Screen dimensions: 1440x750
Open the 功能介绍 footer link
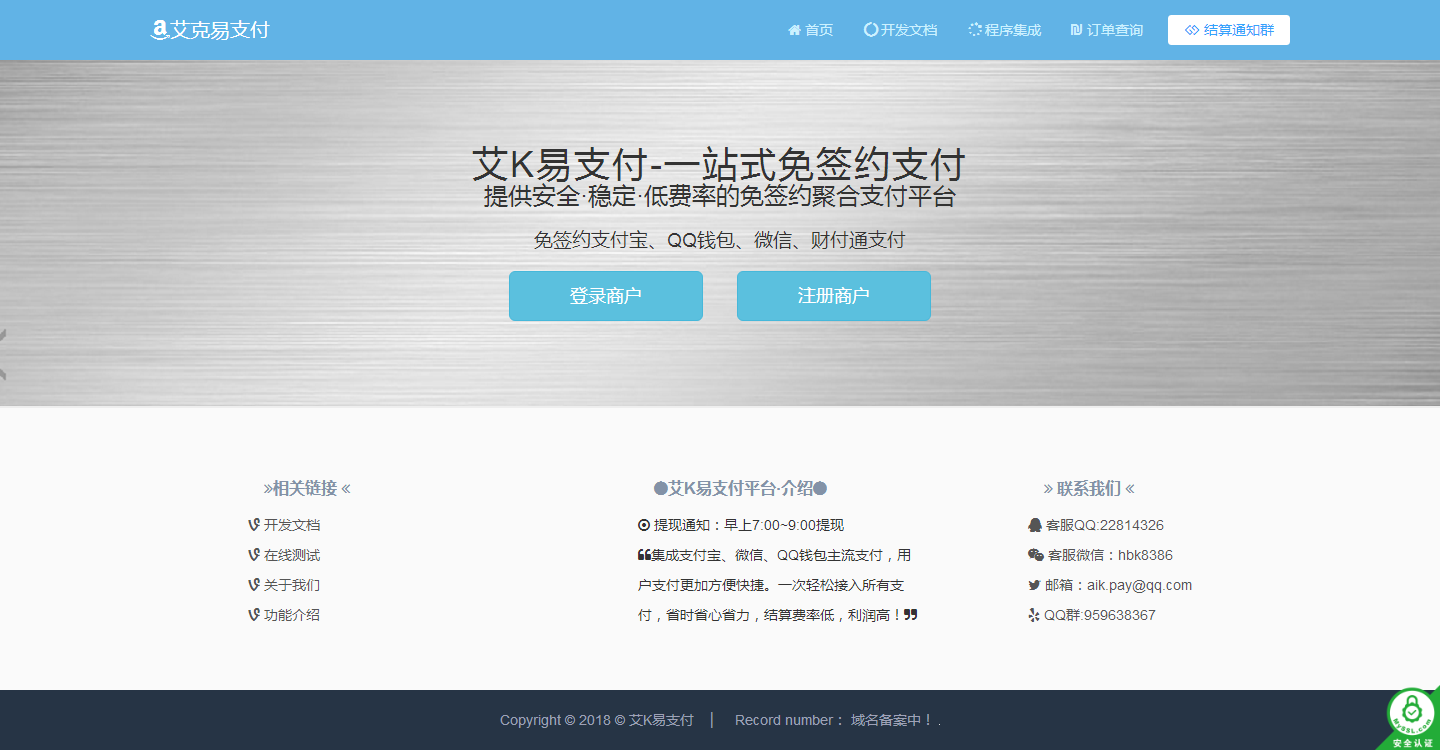(x=291, y=615)
